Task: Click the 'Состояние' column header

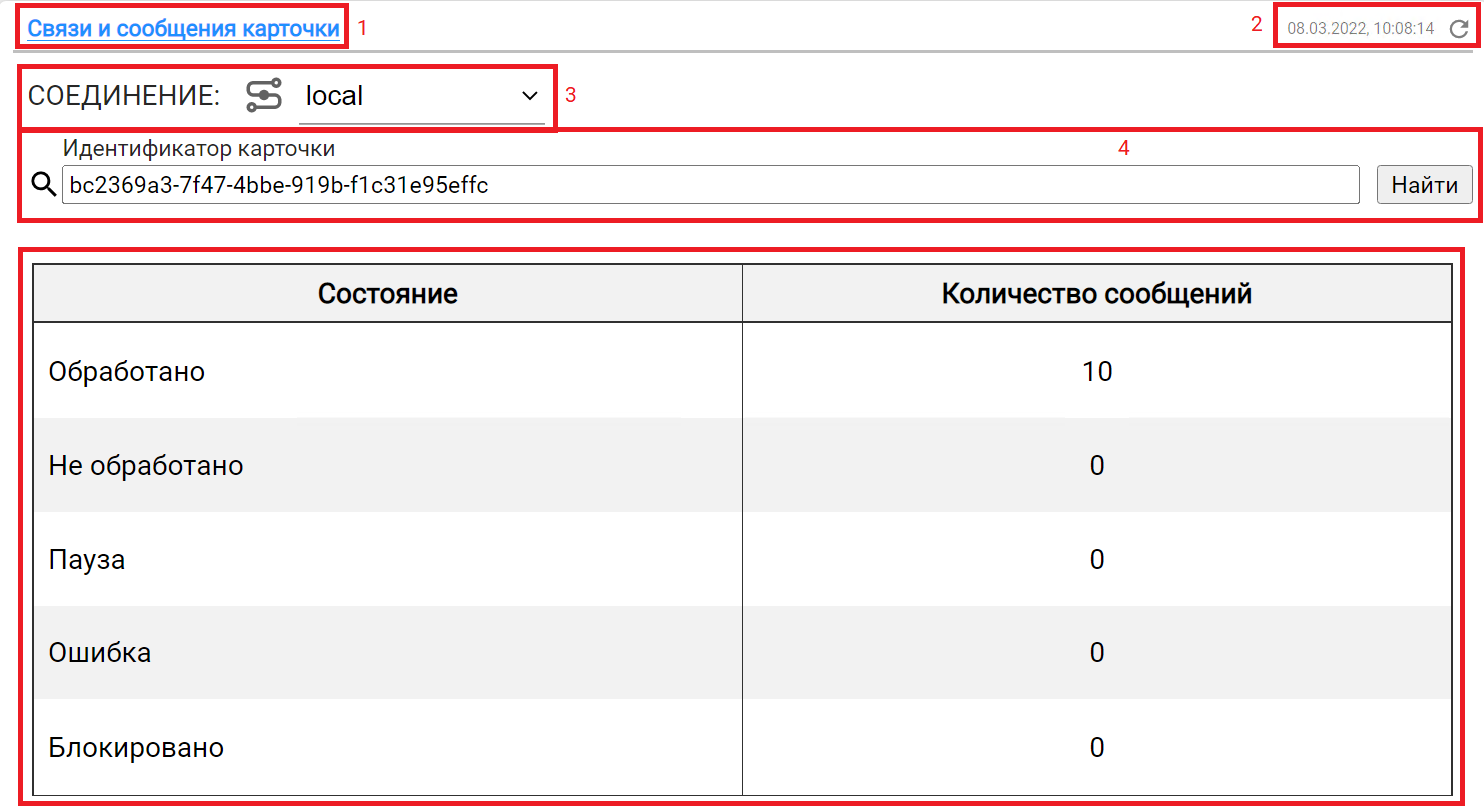Action: (387, 292)
